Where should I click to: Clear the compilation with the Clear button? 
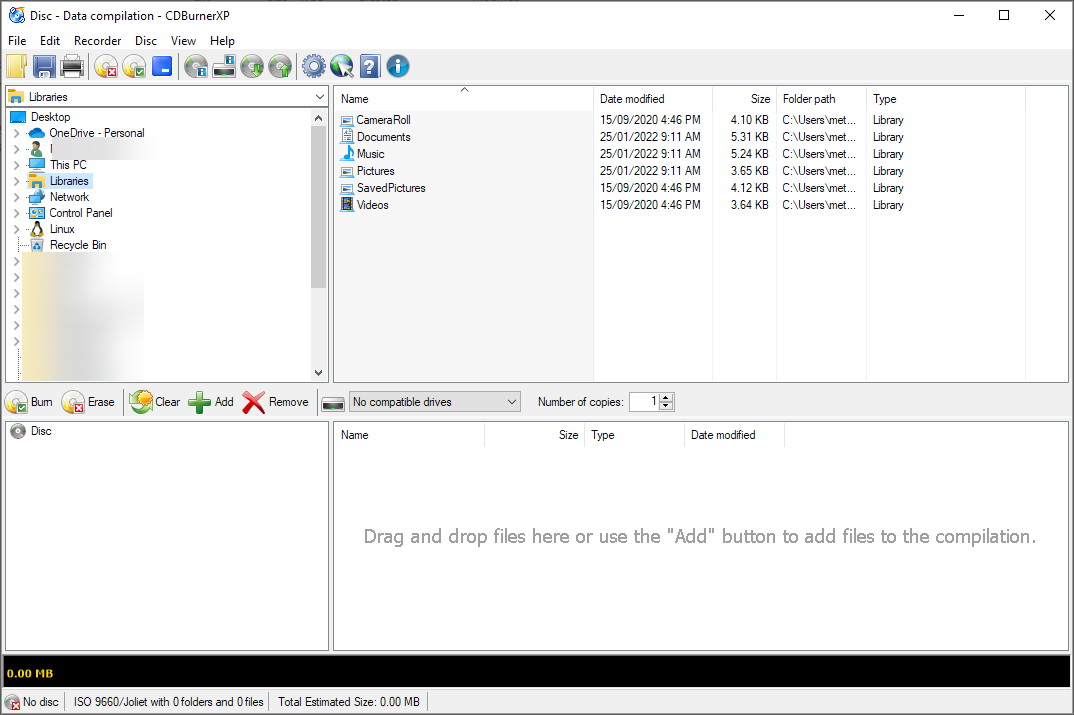pyautogui.click(x=155, y=402)
